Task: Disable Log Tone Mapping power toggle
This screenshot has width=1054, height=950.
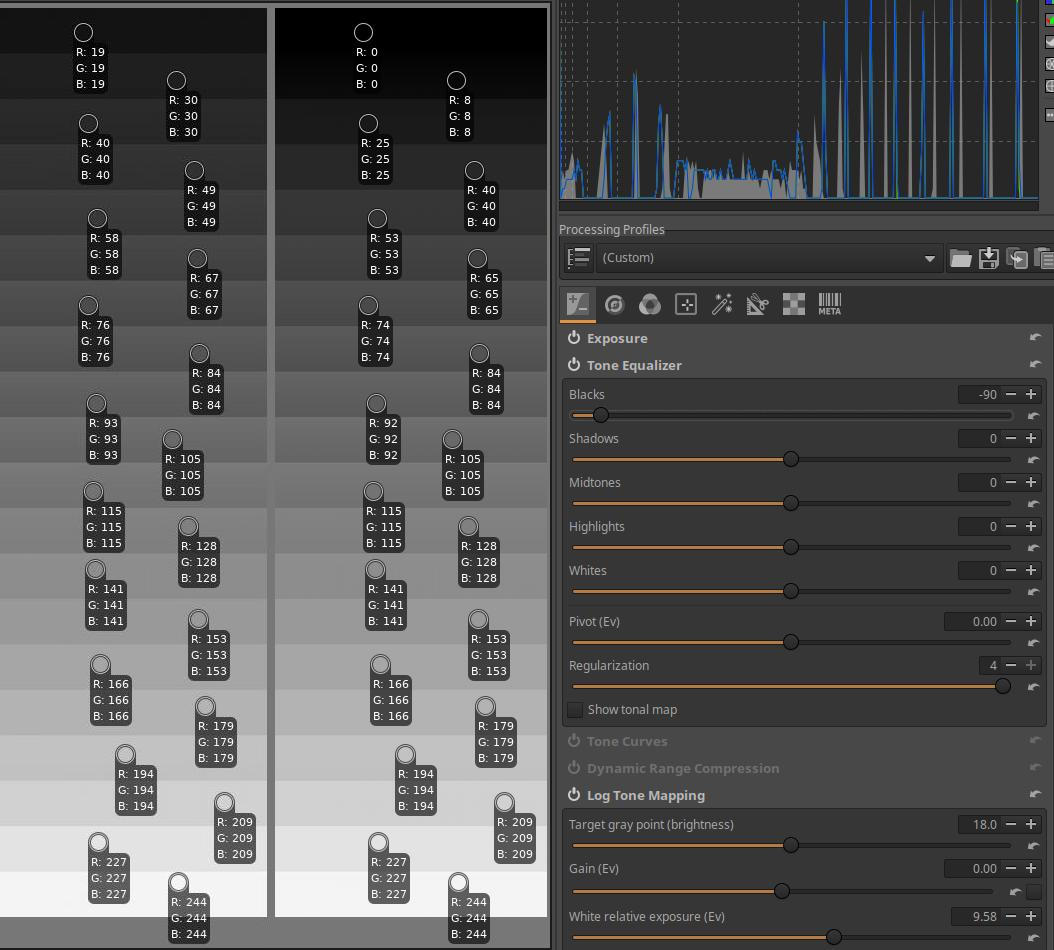Action: click(574, 795)
